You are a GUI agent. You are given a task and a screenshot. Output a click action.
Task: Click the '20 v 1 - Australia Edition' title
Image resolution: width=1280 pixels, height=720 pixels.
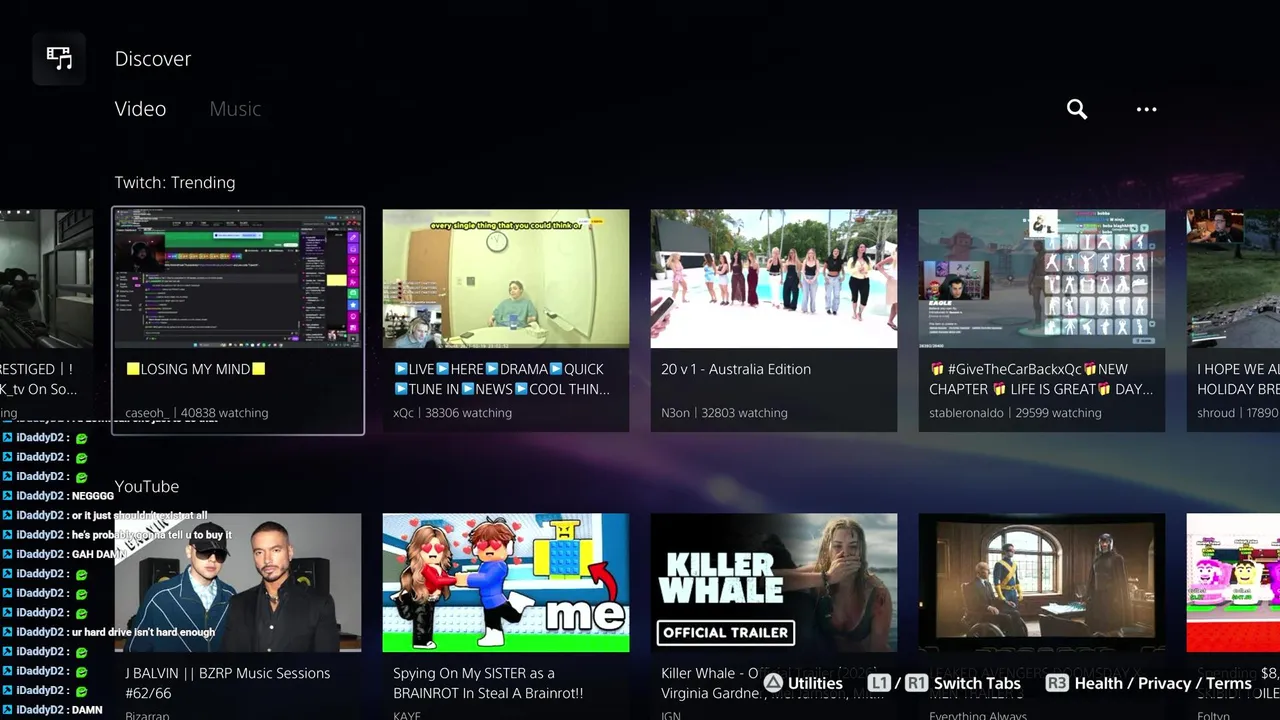736,369
